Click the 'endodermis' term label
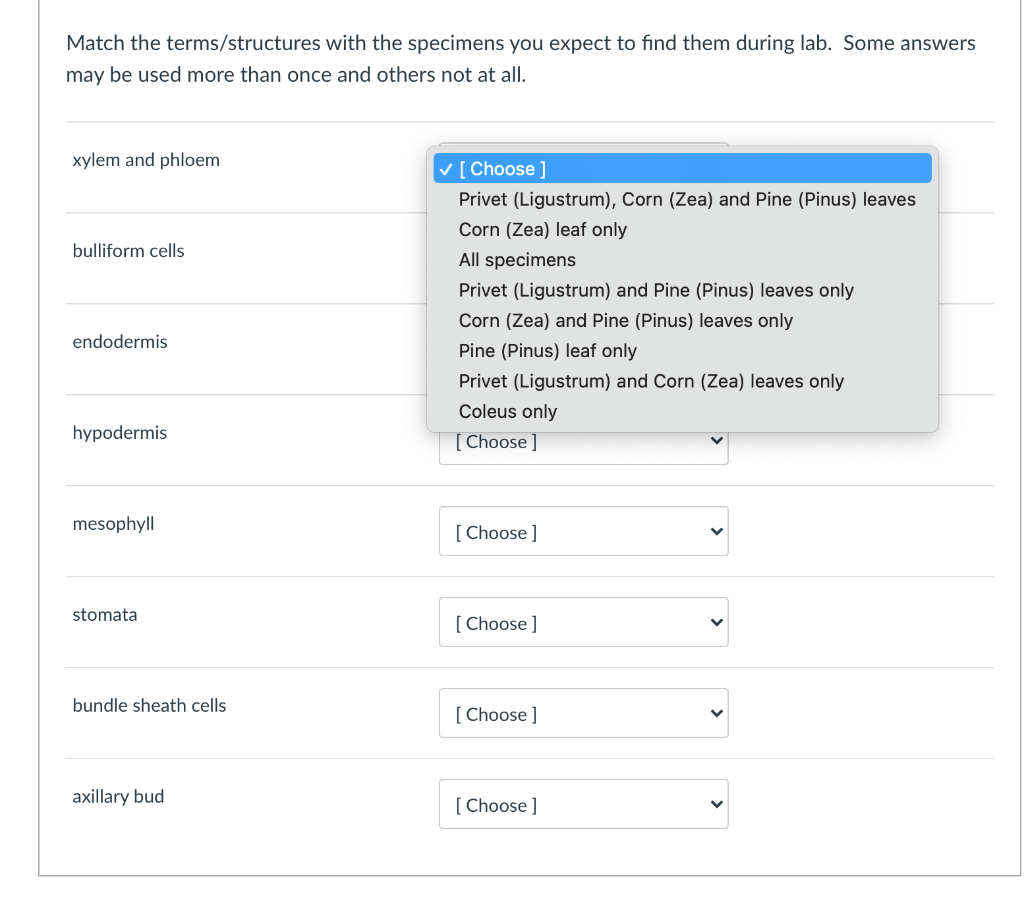The width and height of the screenshot is (1024, 914). coord(120,342)
